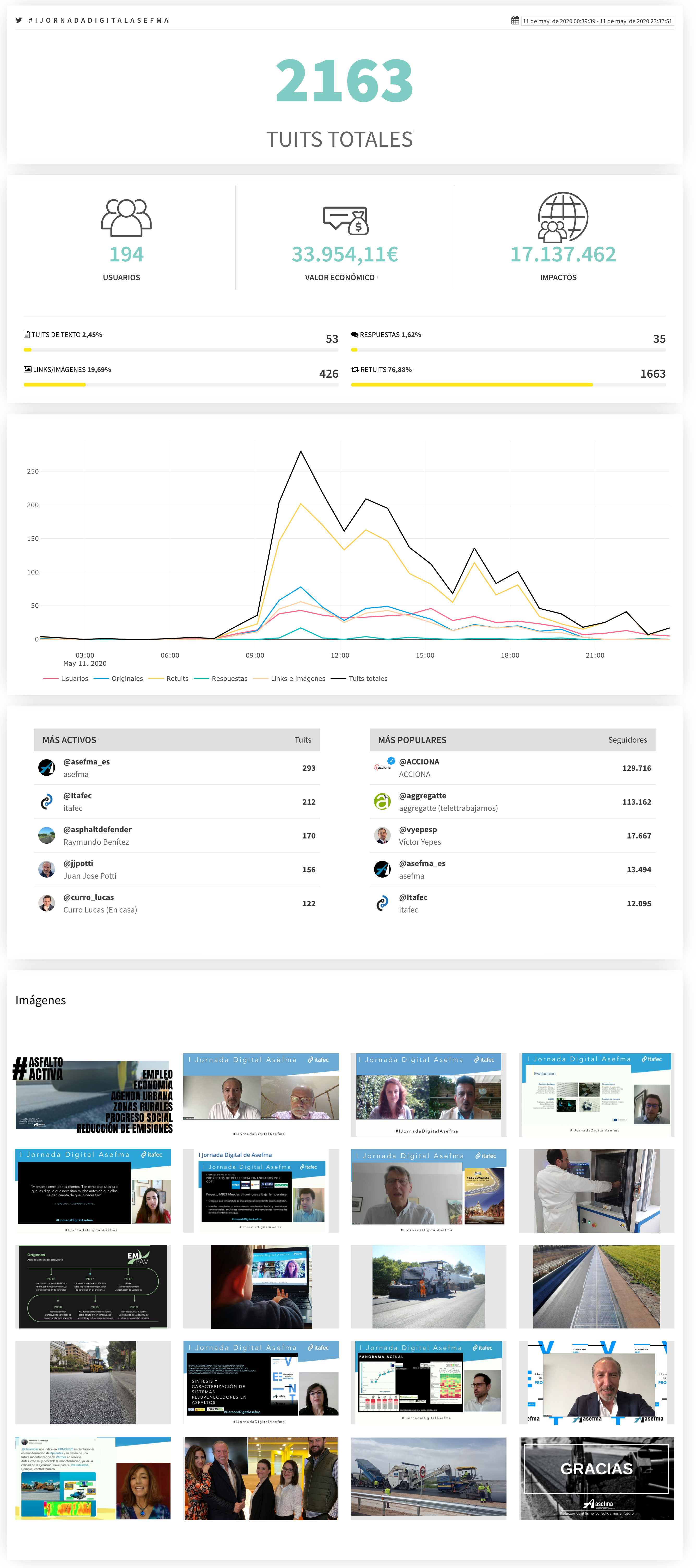Click the ACCIONA logo avatar in Más Populares
696x1568 pixels.
(x=382, y=768)
